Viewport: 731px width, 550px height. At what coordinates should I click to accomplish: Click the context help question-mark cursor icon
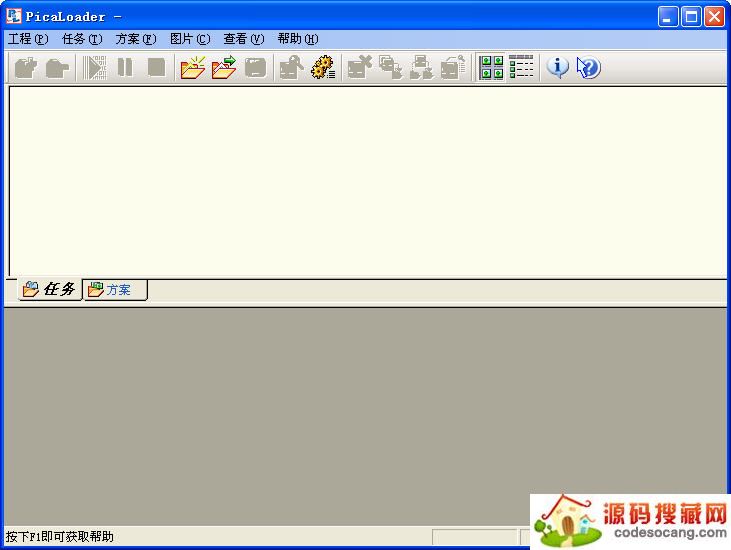pyautogui.click(x=588, y=68)
